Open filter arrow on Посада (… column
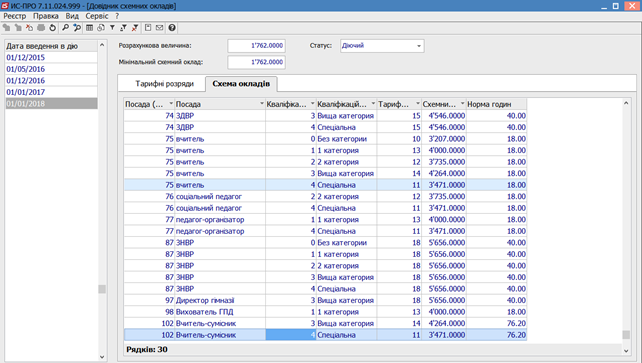The image size is (642, 363). [x=171, y=104]
